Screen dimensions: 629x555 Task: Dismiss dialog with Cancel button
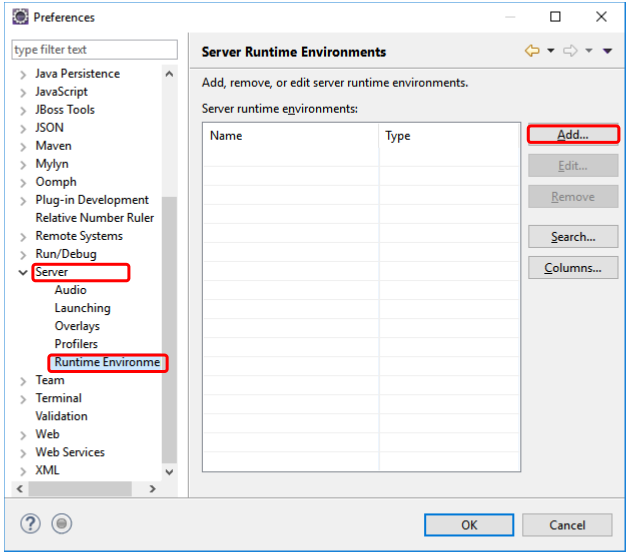click(x=567, y=525)
